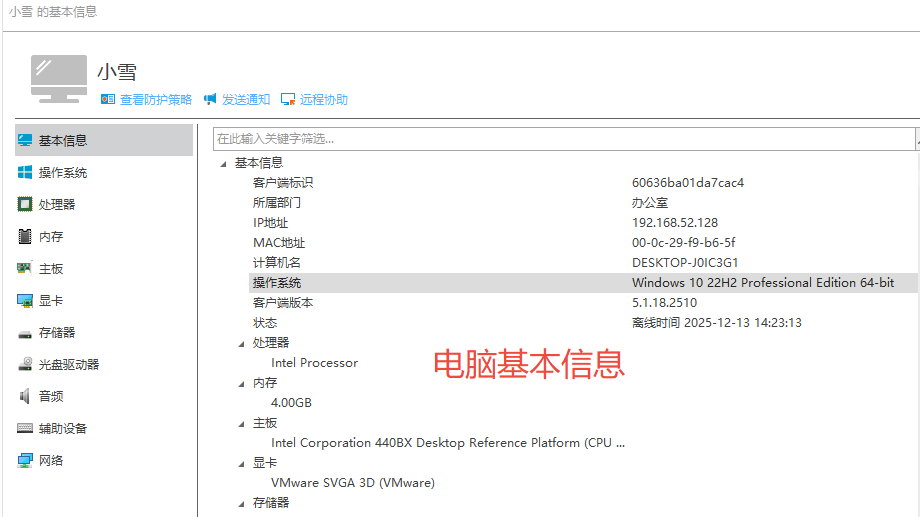The height and width of the screenshot is (517, 920).
Task: Select the MAC地址 row label
Action: point(279,242)
